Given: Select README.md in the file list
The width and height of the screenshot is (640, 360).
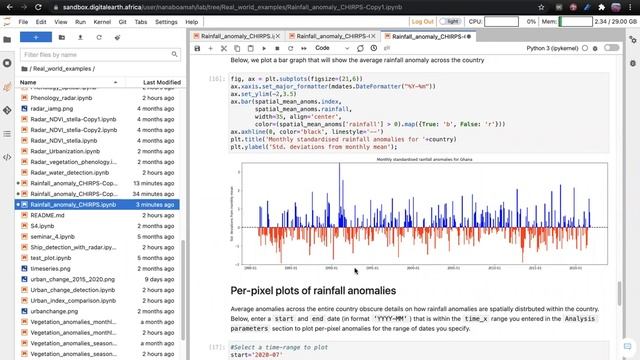Looking at the screenshot, I should tap(97, 215).
